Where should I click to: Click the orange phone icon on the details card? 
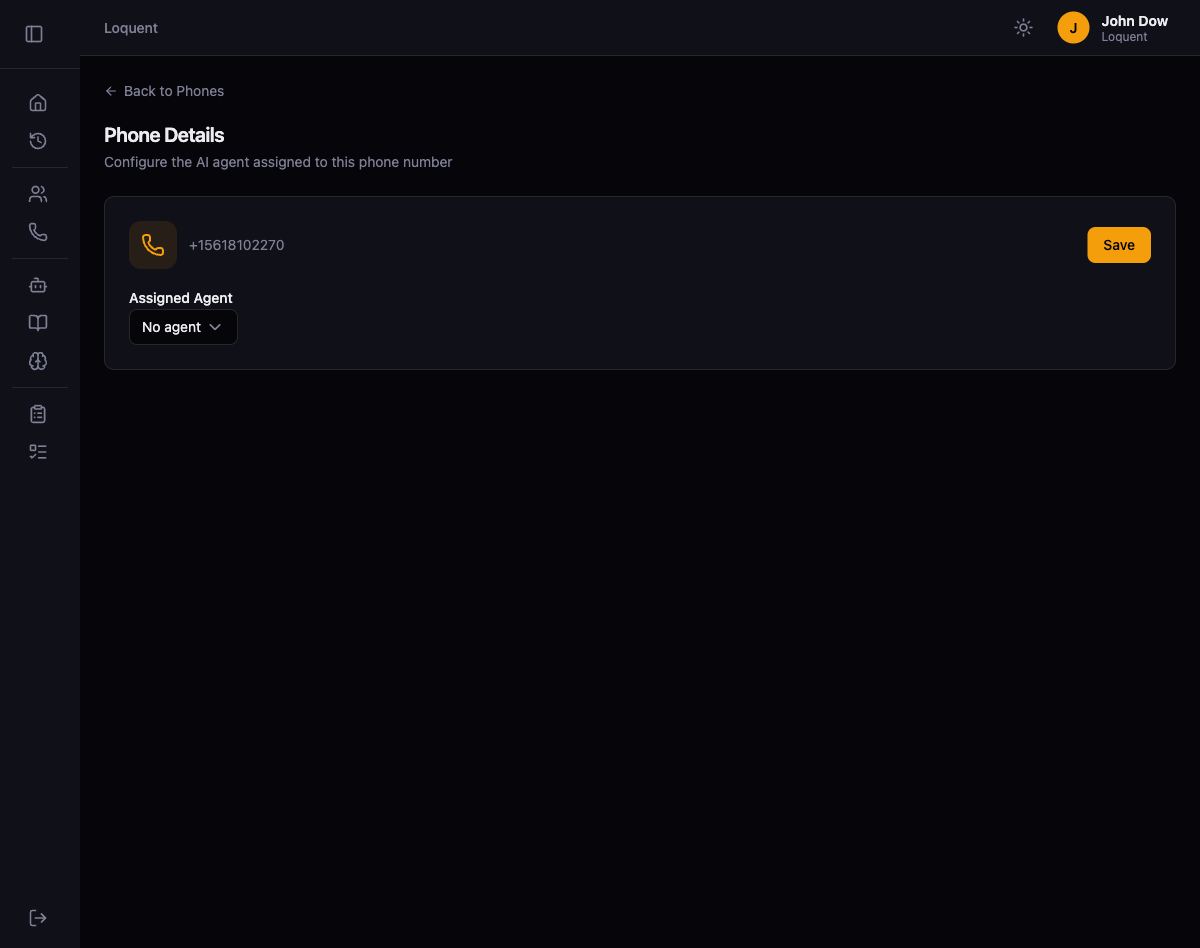point(153,244)
